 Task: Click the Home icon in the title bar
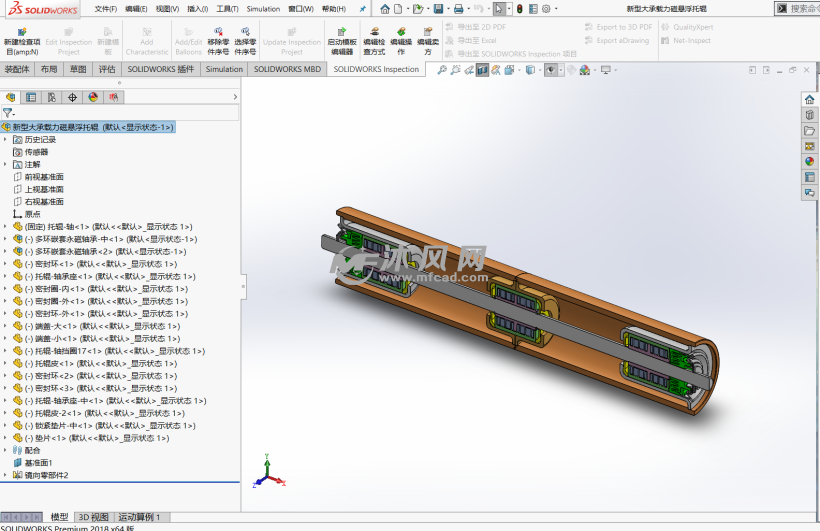pyautogui.click(x=385, y=9)
